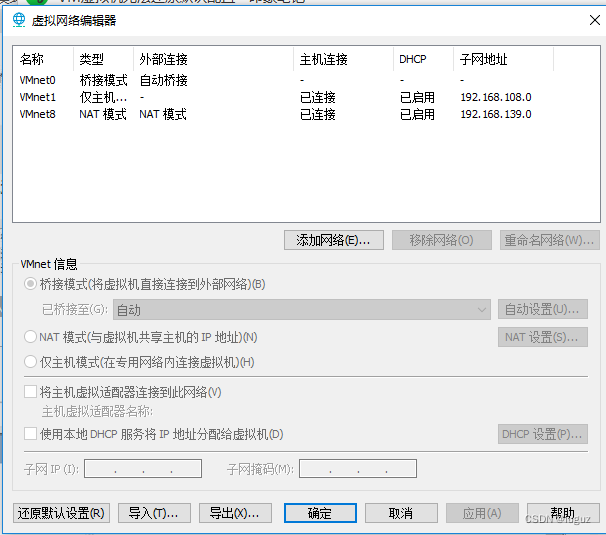606x535 pixels.
Task: Click the 添加网络(E) button
Action: [334, 240]
